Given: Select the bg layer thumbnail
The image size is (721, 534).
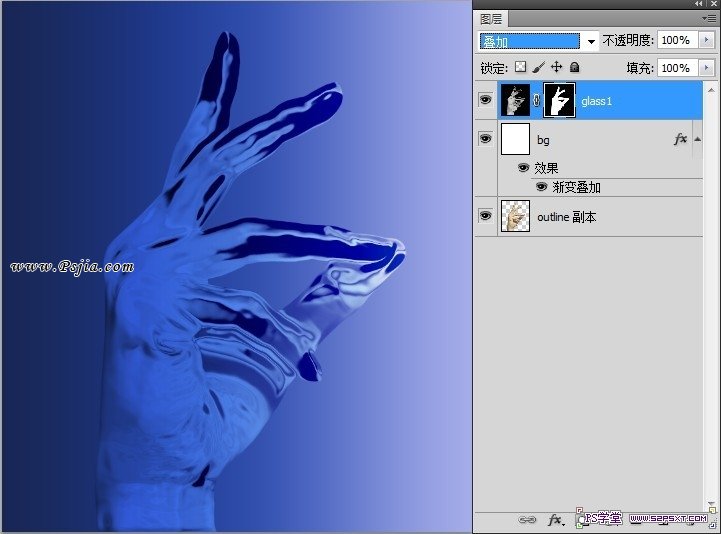Looking at the screenshot, I should [x=515, y=139].
